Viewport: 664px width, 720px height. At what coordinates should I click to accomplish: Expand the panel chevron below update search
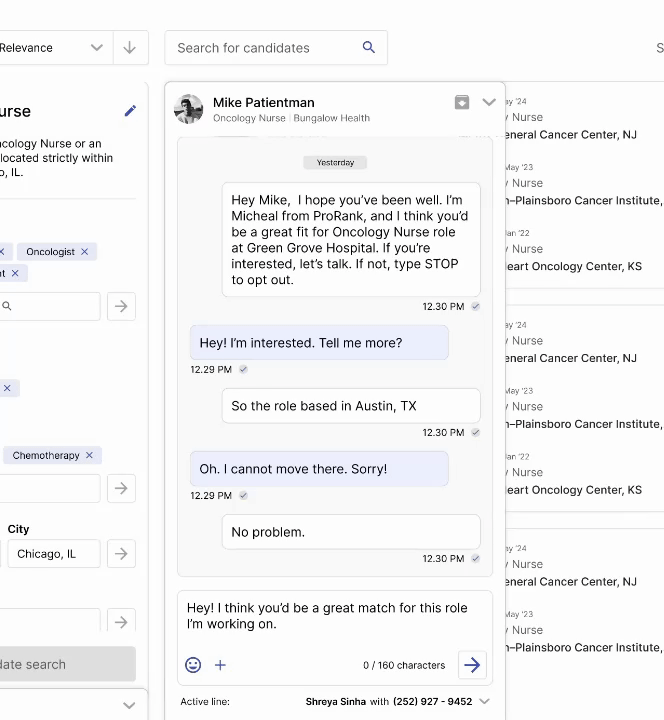click(x=129, y=705)
